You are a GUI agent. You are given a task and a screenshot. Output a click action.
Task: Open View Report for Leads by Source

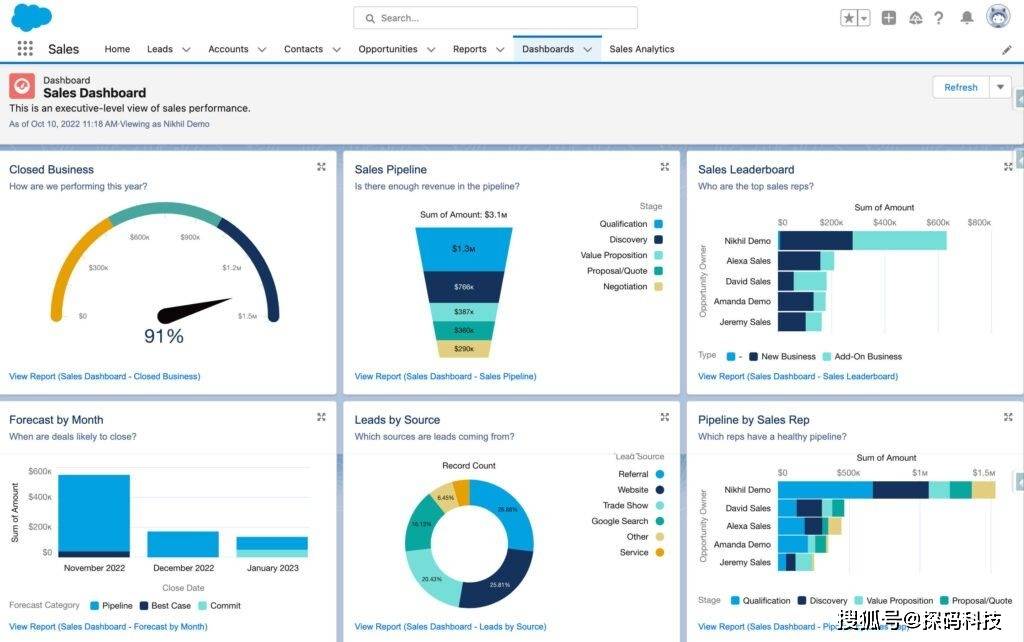[x=451, y=626]
